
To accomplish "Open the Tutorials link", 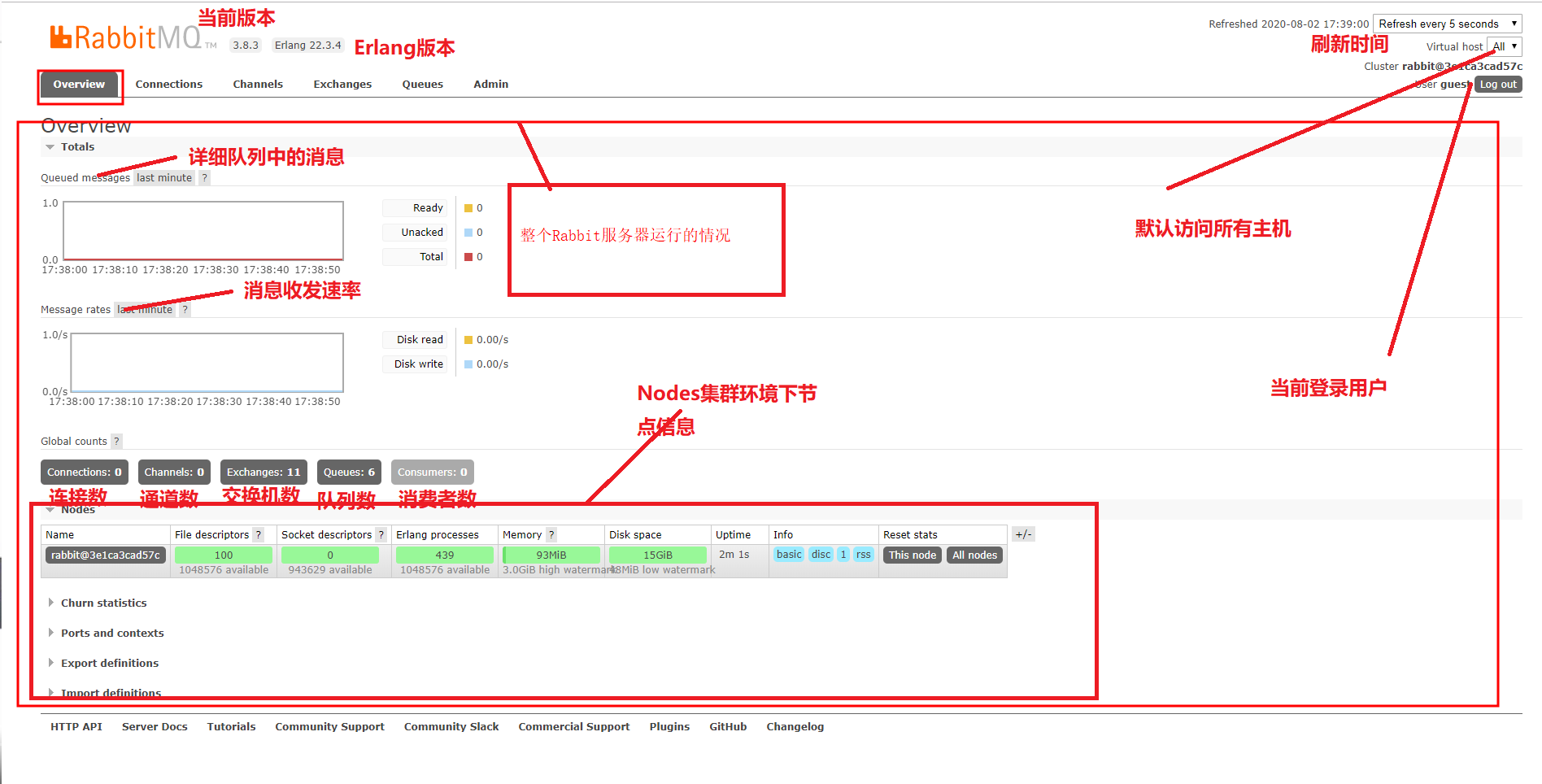I will pyautogui.click(x=231, y=726).
